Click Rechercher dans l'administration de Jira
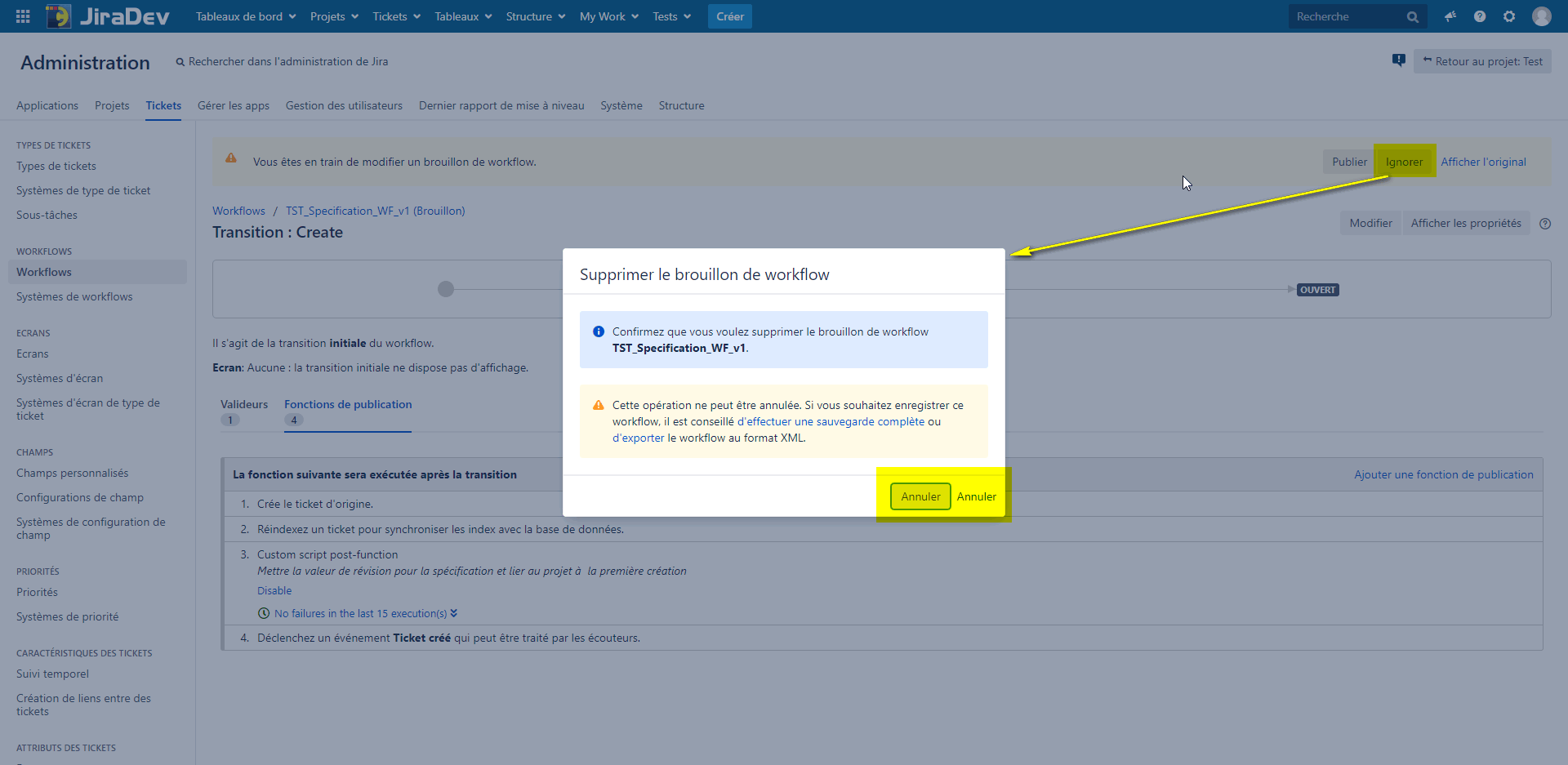Screen dimensions: 1568x765 pos(283,61)
